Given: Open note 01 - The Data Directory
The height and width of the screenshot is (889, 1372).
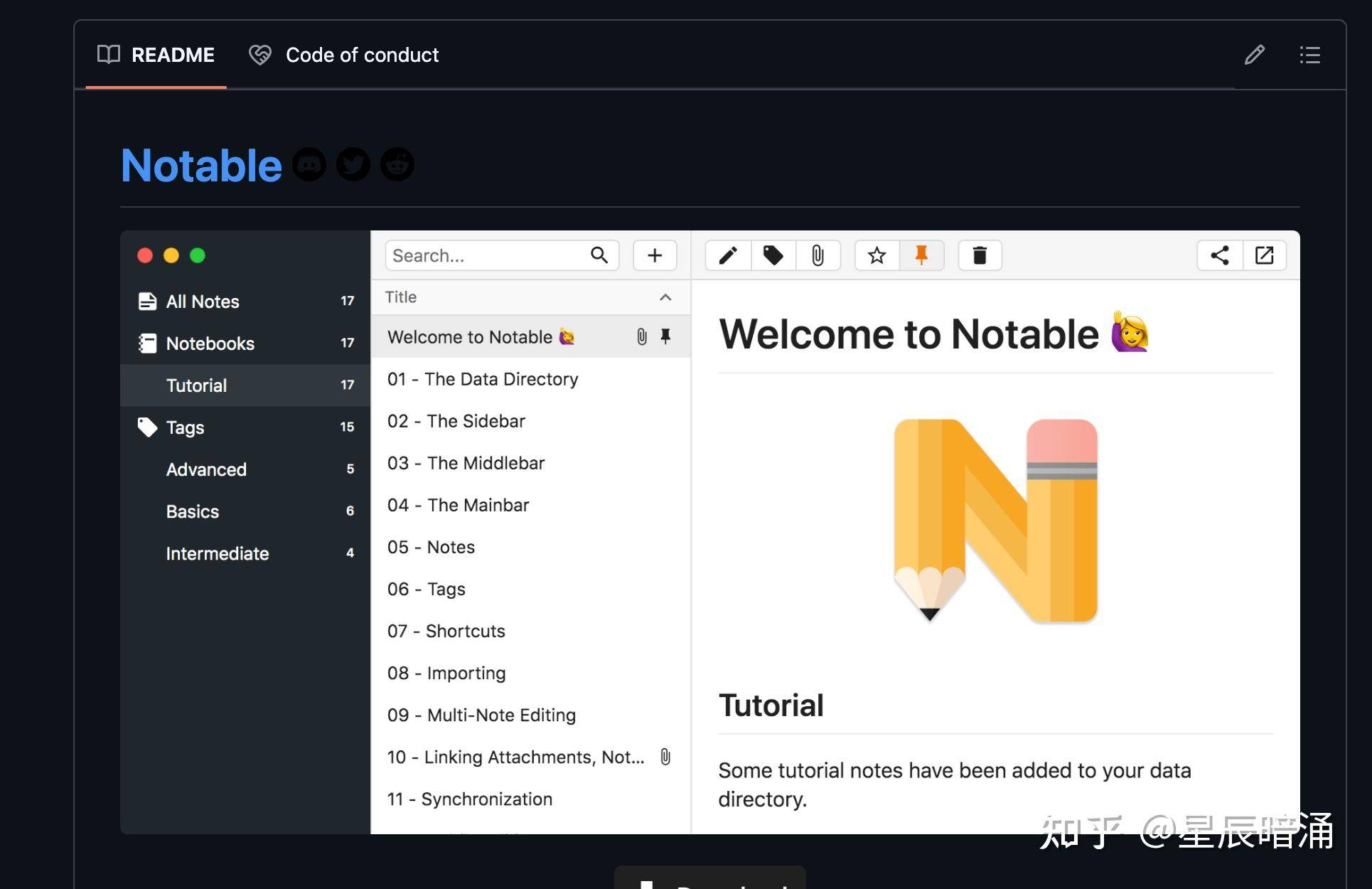Looking at the screenshot, I should tap(530, 379).
